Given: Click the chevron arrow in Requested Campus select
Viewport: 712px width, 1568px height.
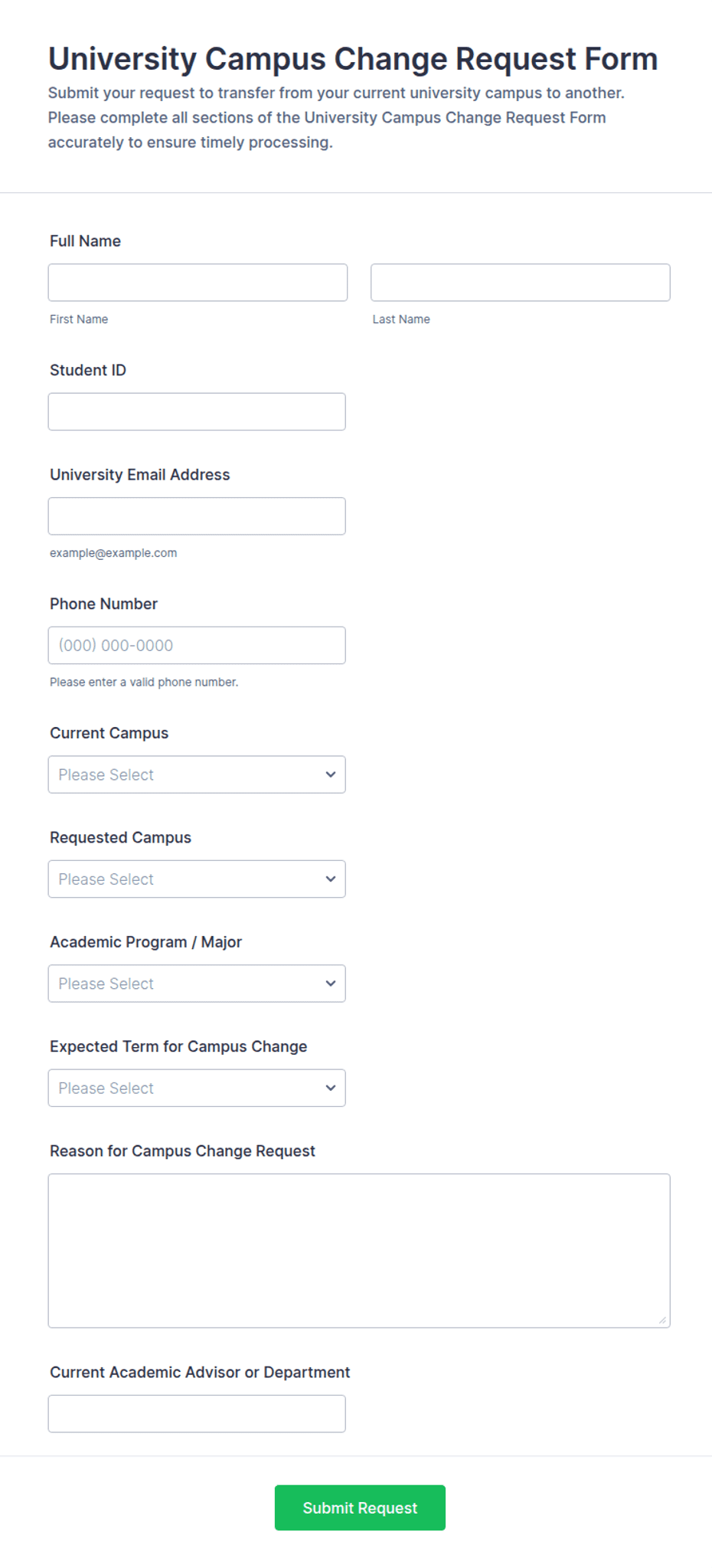Looking at the screenshot, I should tap(331, 879).
